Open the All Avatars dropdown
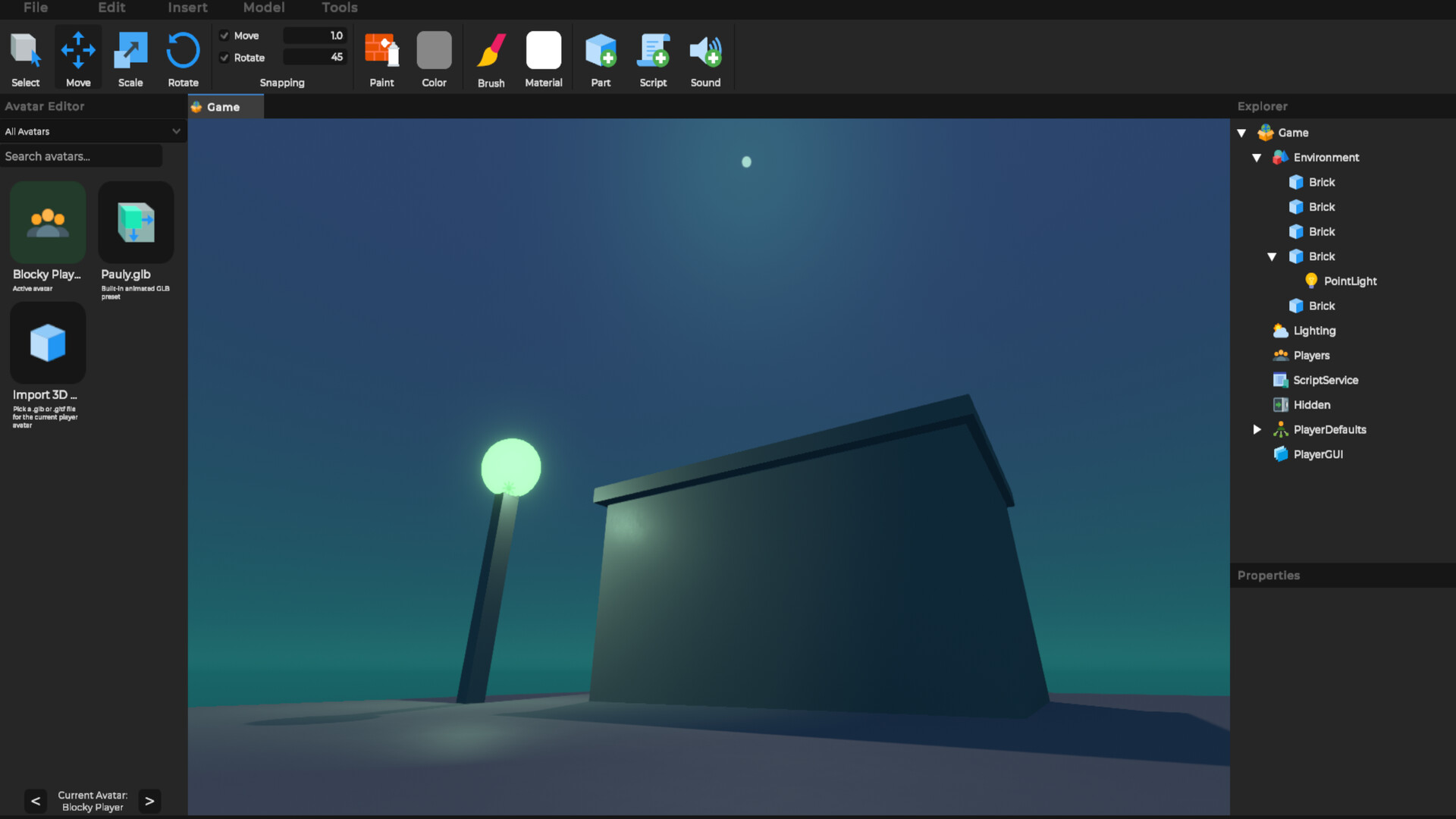 [93, 131]
